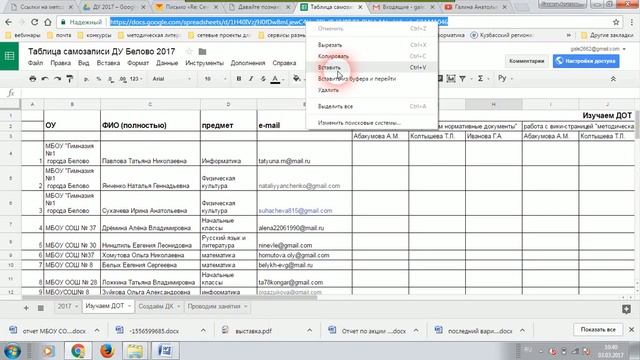Viewport: 640px width, 360px height.
Task: Open the Дополнения menu
Action: point(248,63)
